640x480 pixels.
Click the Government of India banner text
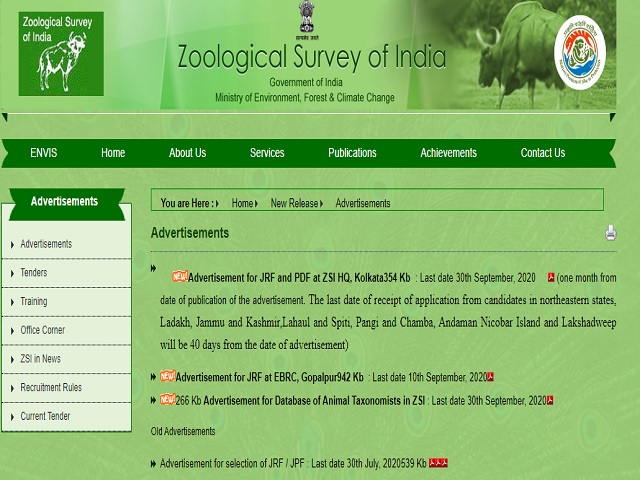[306, 82]
